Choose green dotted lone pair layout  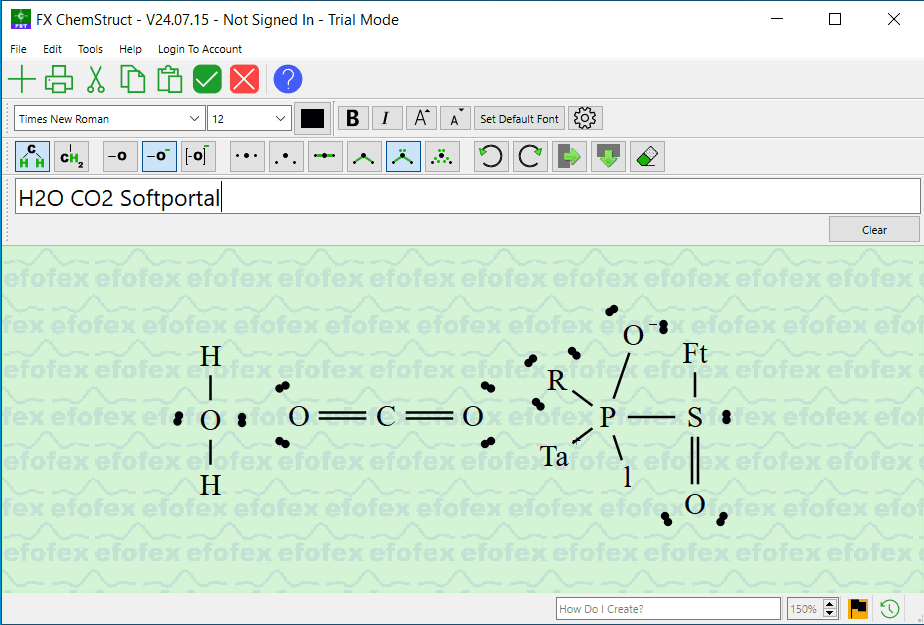442,157
